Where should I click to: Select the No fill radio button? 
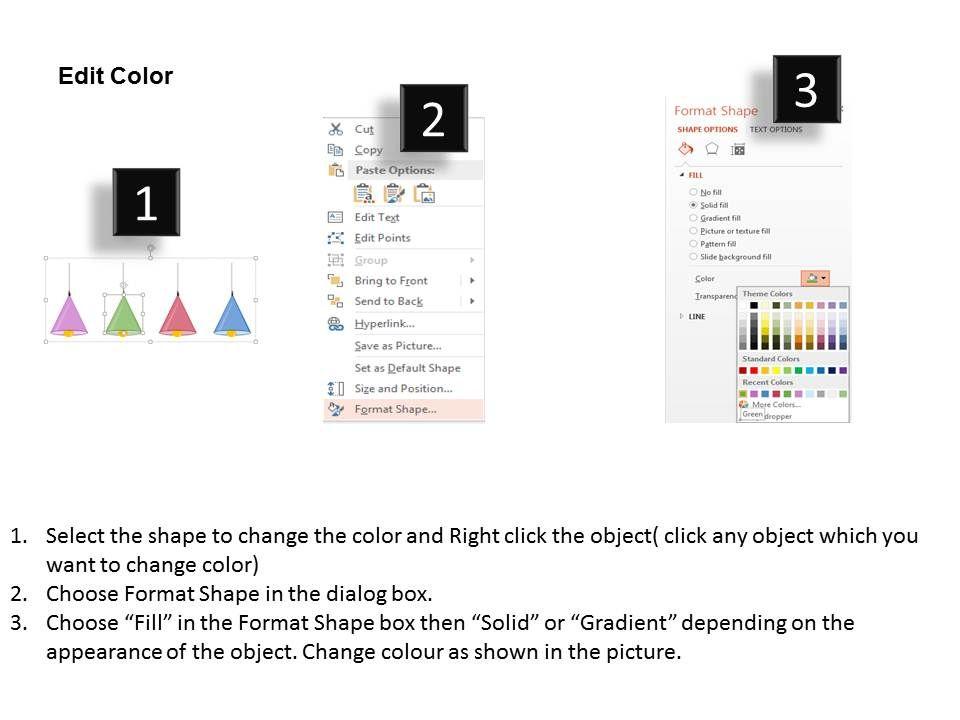(693, 192)
